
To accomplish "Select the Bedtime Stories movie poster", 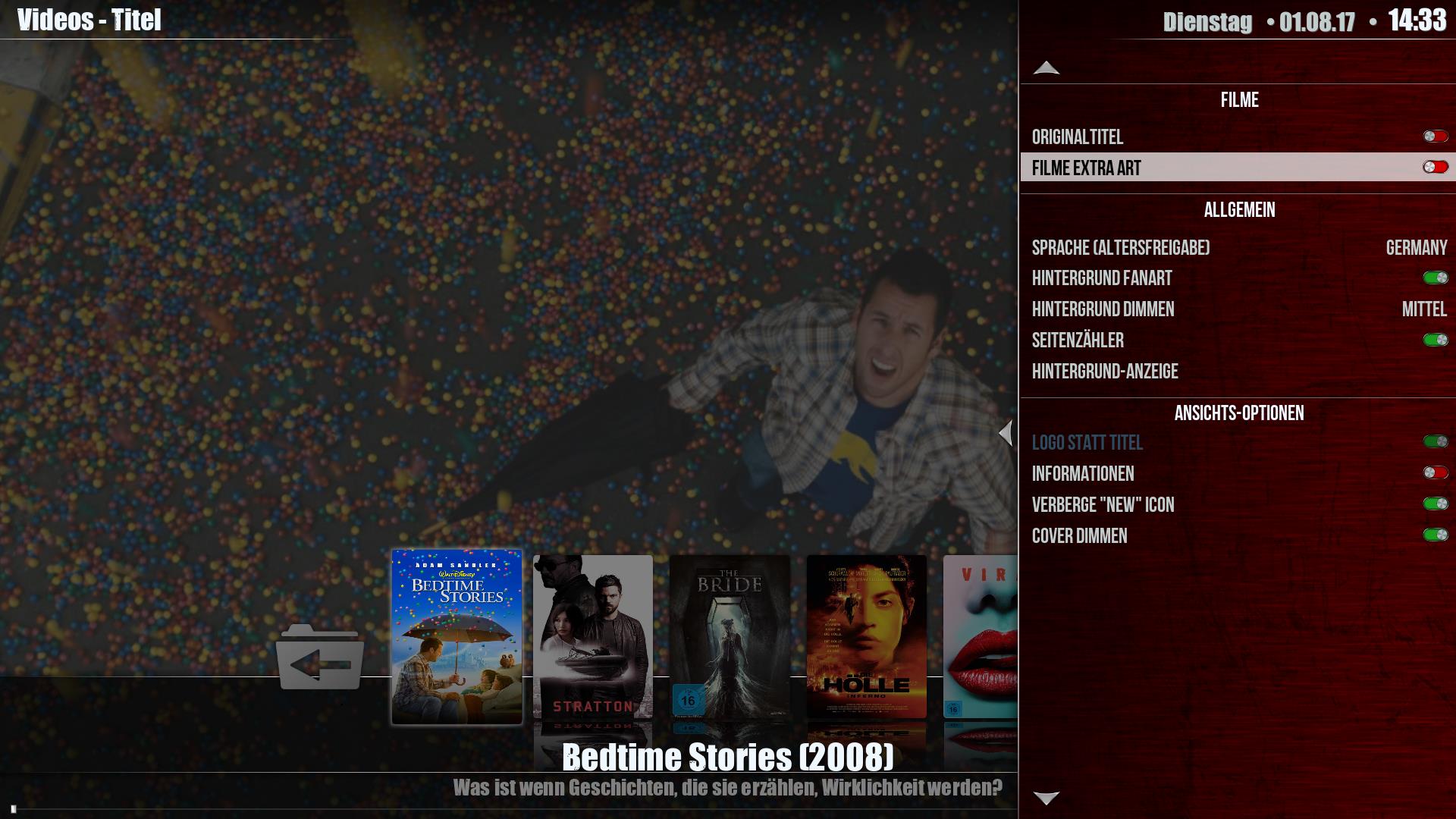I will [x=457, y=637].
